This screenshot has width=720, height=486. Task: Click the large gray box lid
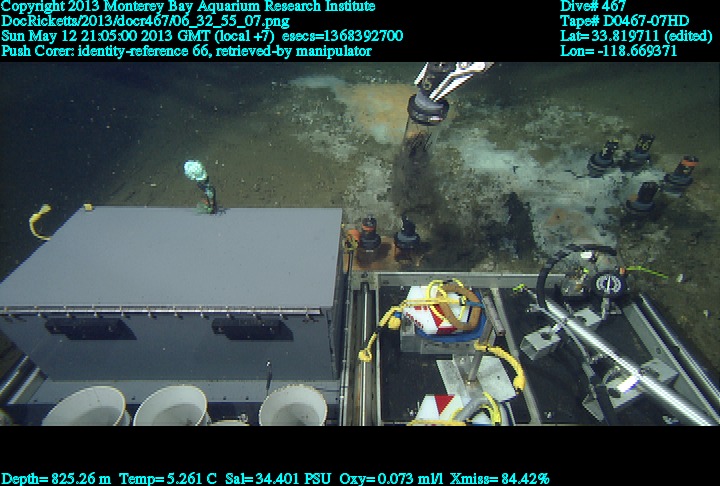pos(175,255)
